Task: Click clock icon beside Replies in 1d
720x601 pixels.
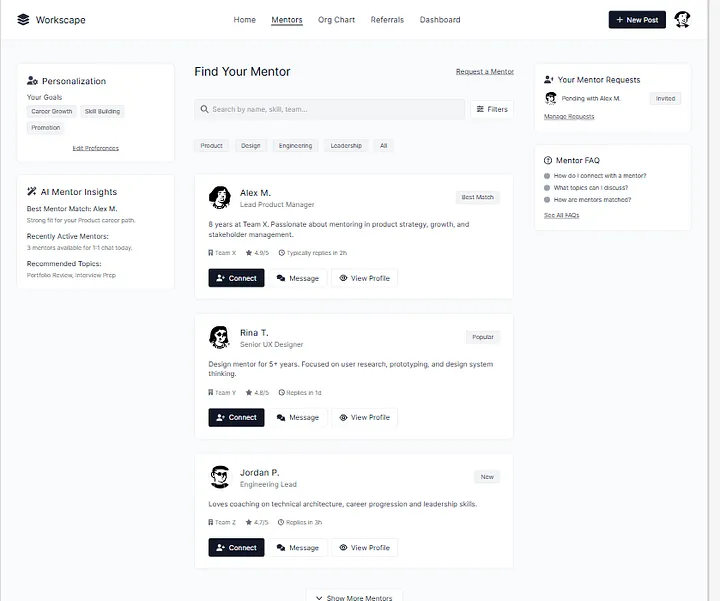Action: [x=281, y=393]
